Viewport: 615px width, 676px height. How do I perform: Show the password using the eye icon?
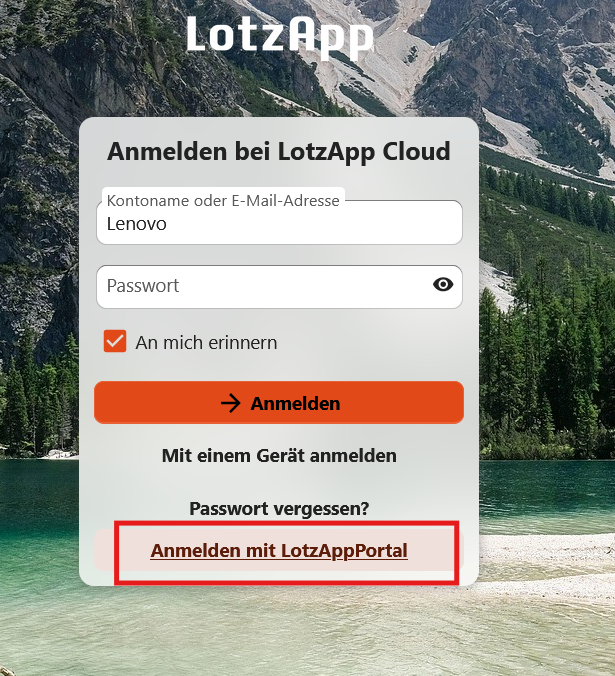[x=443, y=285]
